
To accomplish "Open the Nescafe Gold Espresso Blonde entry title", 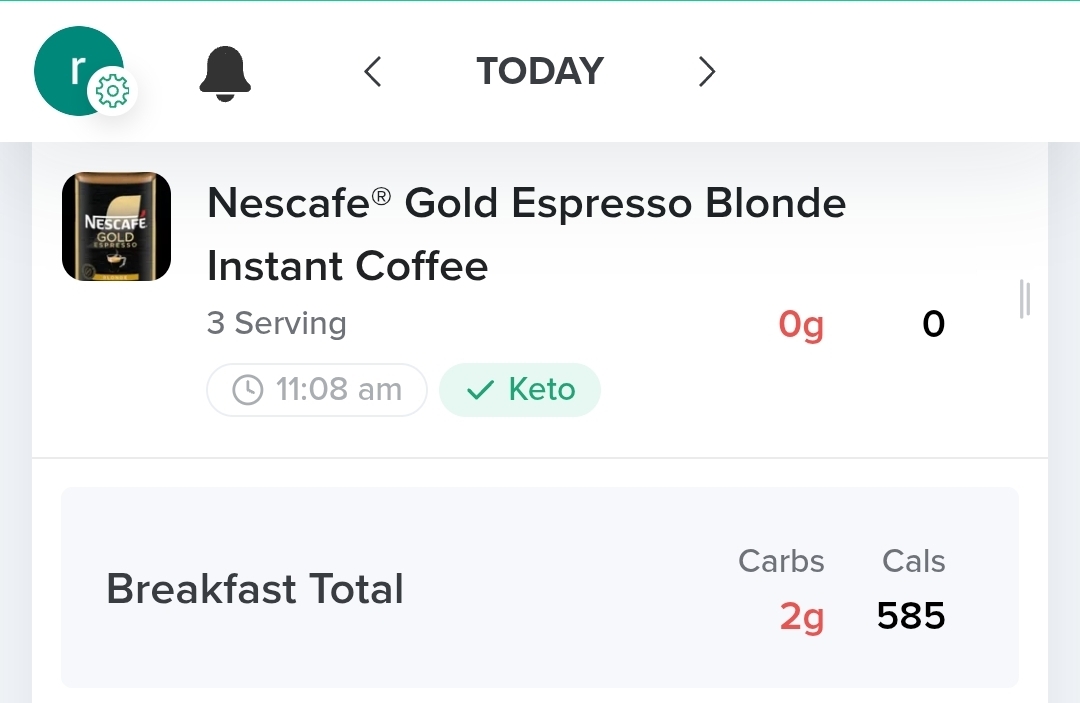I will pyautogui.click(x=526, y=234).
